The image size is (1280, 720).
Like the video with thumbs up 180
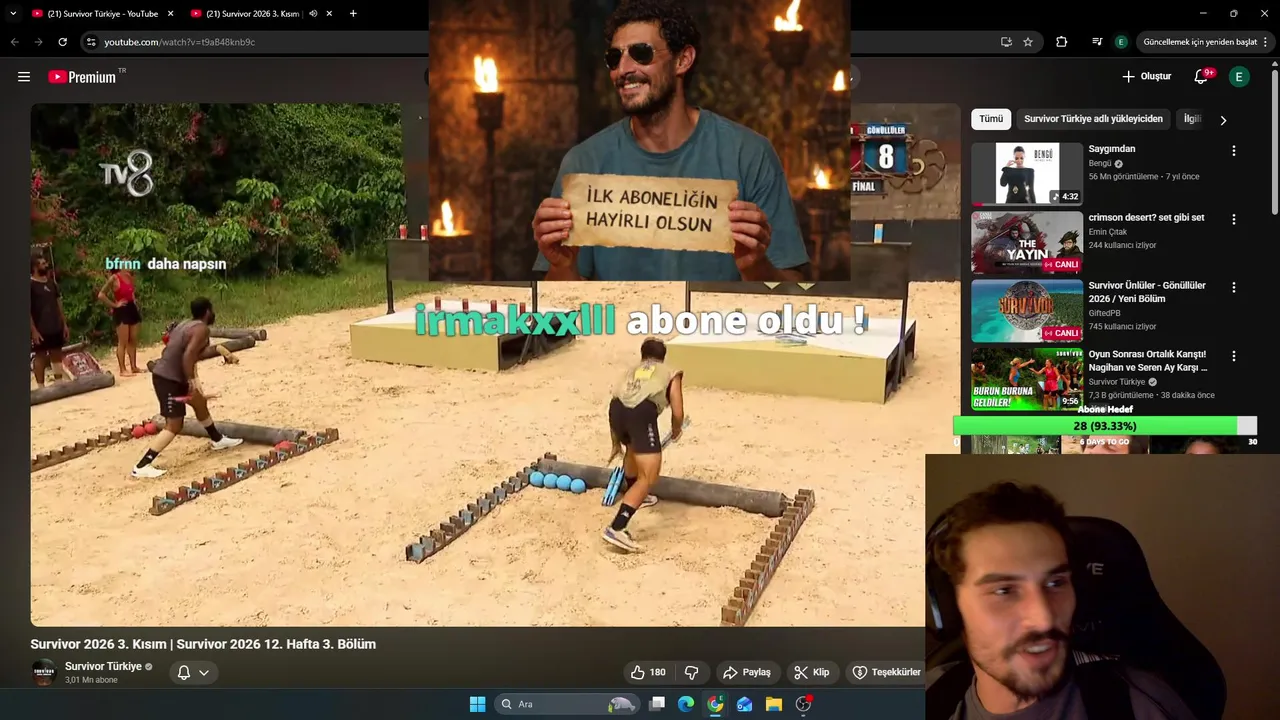point(648,672)
